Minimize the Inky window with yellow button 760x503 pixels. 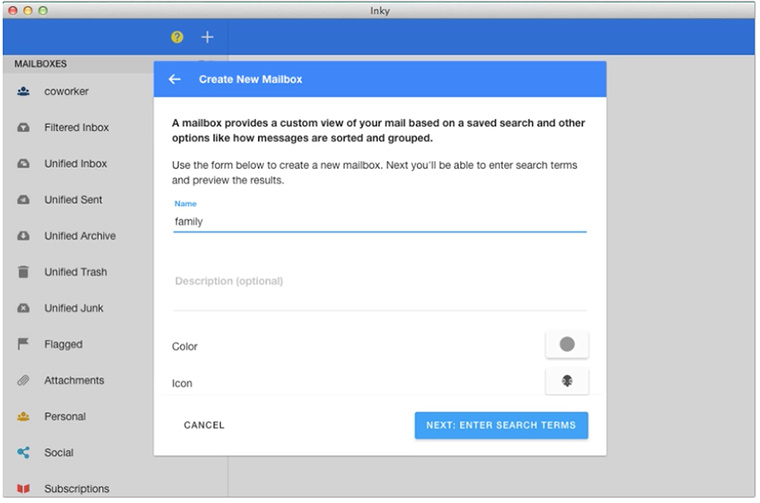28,10
